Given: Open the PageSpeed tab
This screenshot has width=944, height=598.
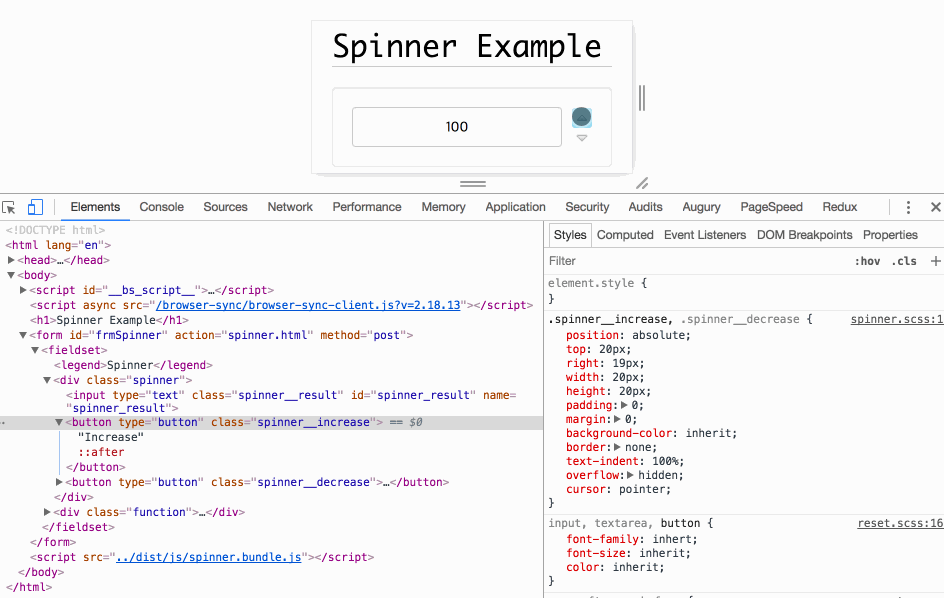Looking at the screenshot, I should pos(771,207).
